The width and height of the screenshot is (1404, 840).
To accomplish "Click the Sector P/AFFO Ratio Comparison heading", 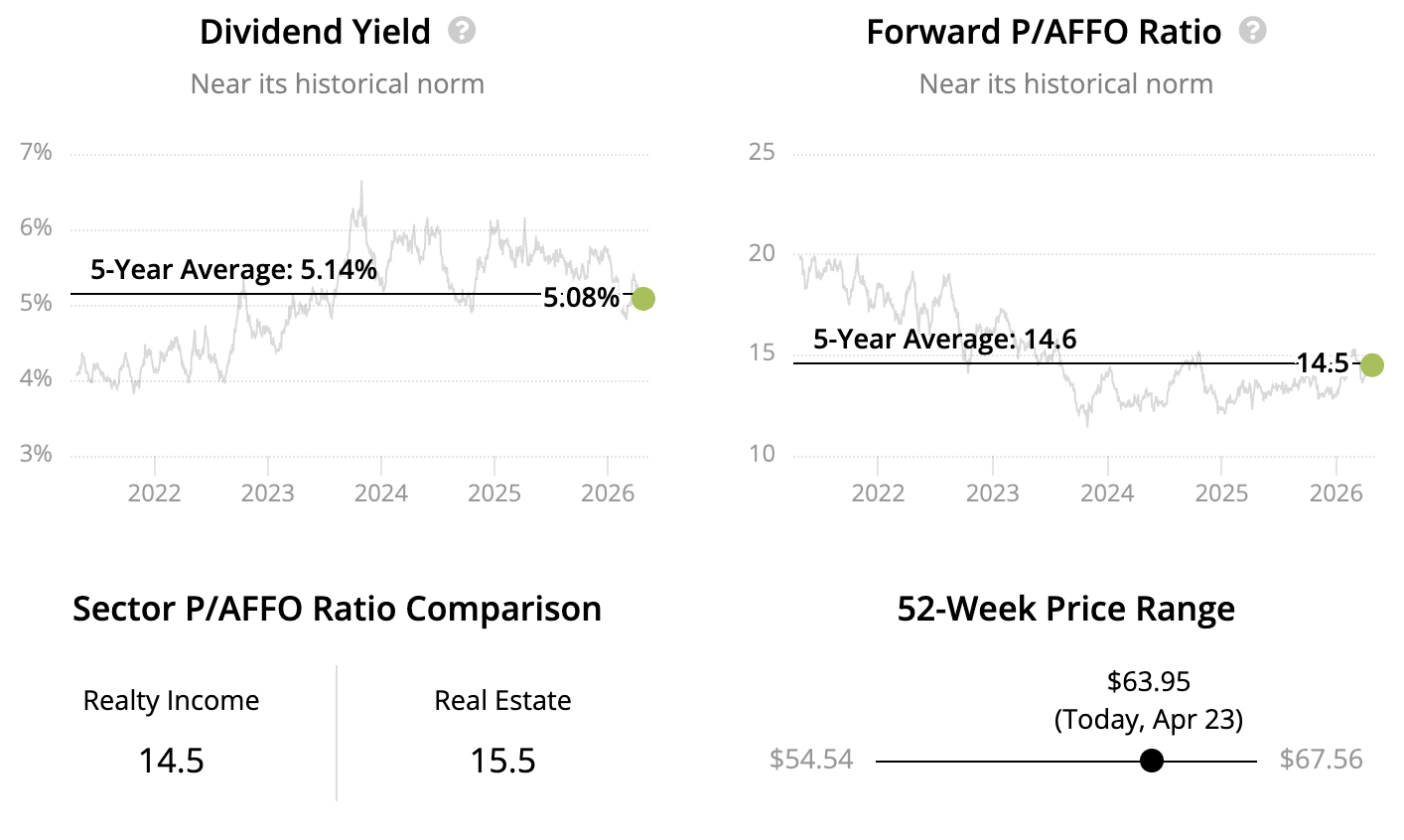I will [337, 609].
